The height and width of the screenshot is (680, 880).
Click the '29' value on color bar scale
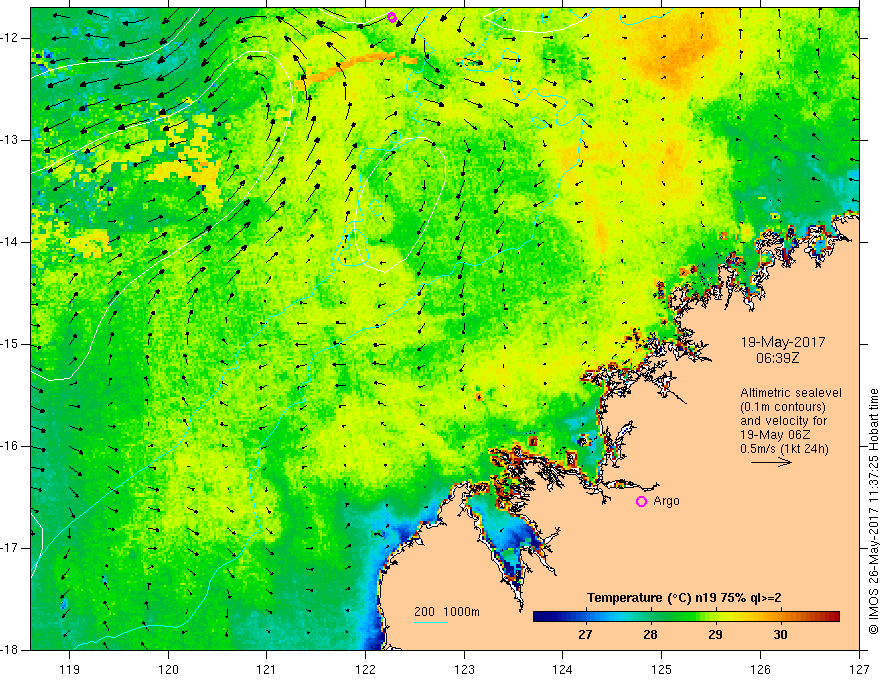click(715, 635)
